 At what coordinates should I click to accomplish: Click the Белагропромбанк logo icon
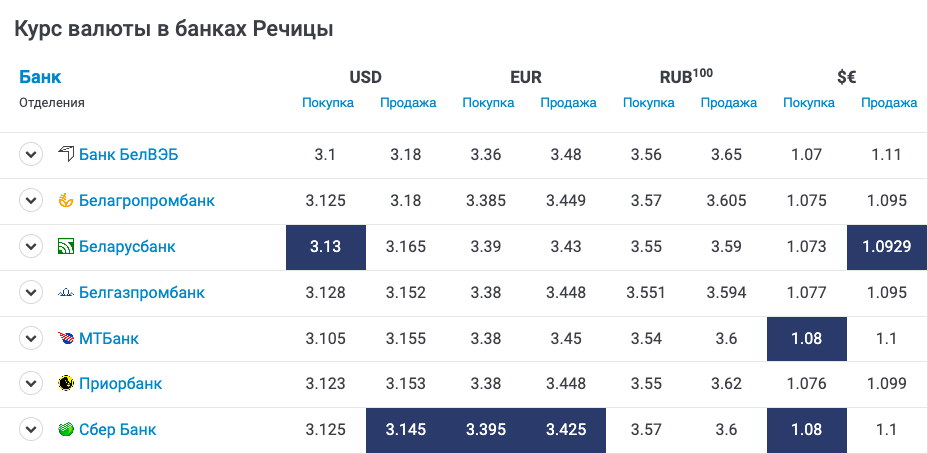click(x=66, y=201)
